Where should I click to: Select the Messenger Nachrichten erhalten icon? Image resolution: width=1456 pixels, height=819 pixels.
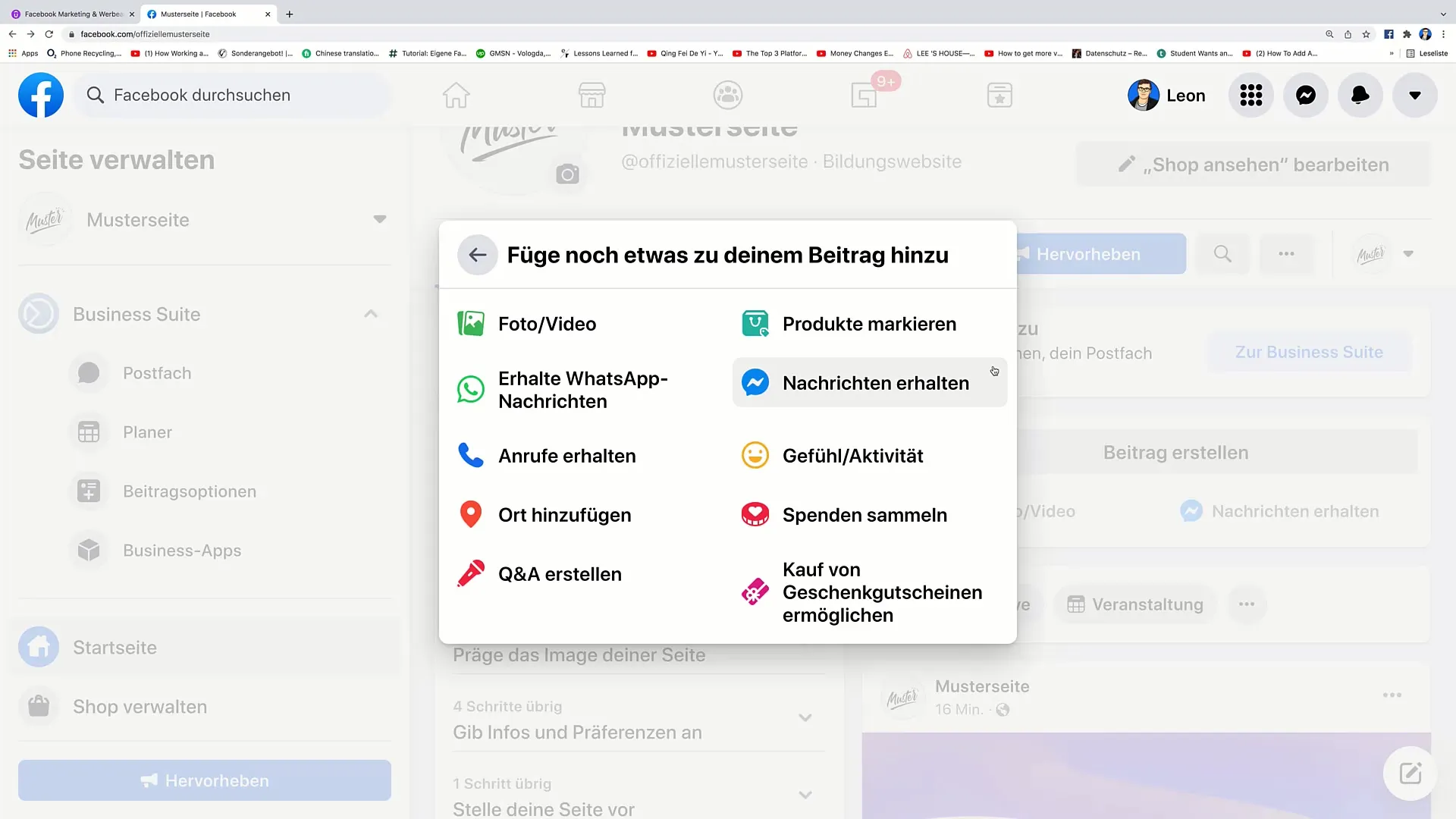pos(755,383)
